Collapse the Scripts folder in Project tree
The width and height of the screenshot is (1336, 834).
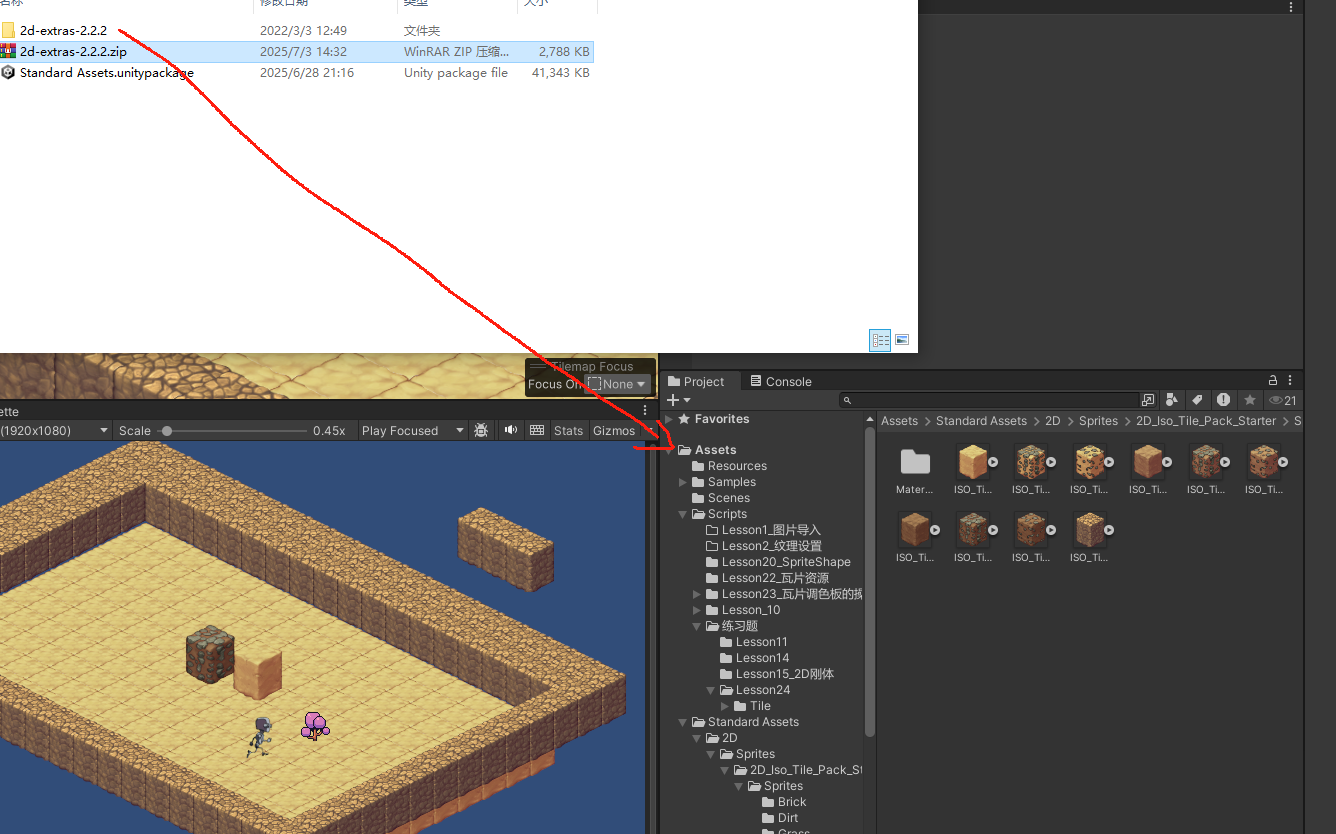tap(682, 513)
